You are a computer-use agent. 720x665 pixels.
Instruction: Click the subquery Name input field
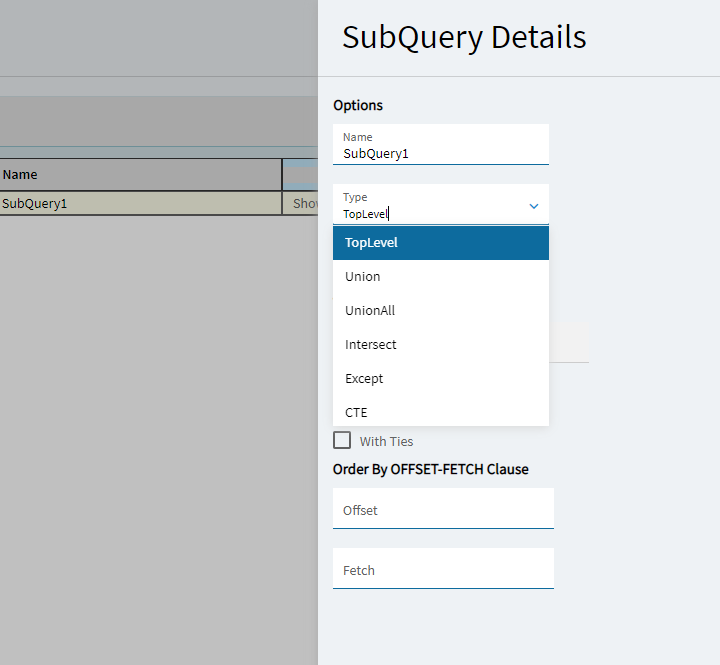(x=440, y=154)
